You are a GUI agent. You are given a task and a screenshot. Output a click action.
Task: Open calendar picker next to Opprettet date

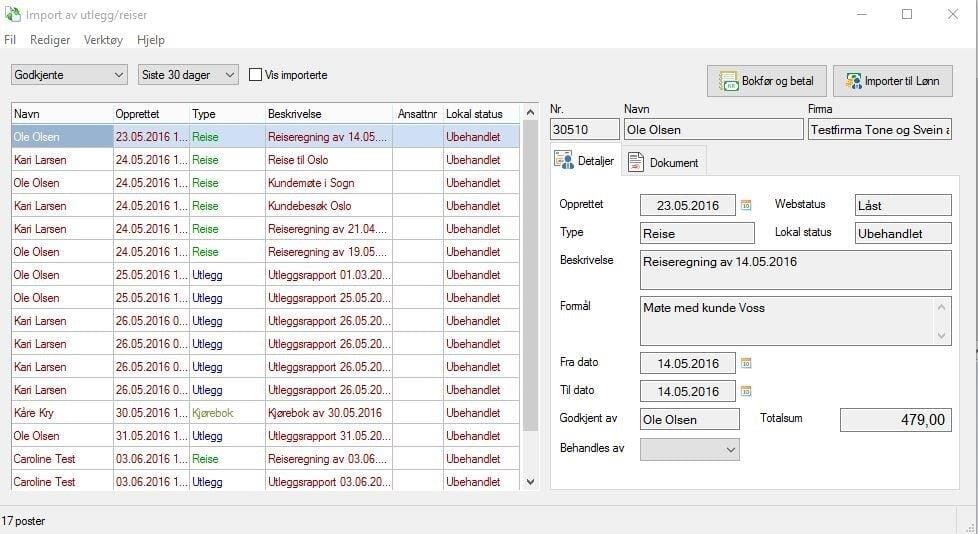pyautogui.click(x=746, y=205)
